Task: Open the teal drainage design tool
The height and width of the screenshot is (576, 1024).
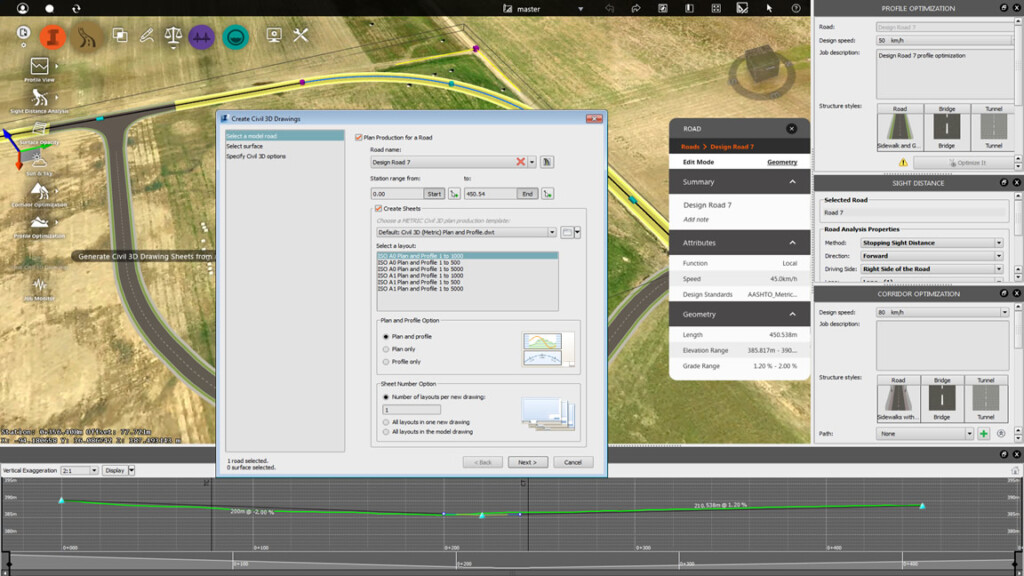Action: [235, 37]
